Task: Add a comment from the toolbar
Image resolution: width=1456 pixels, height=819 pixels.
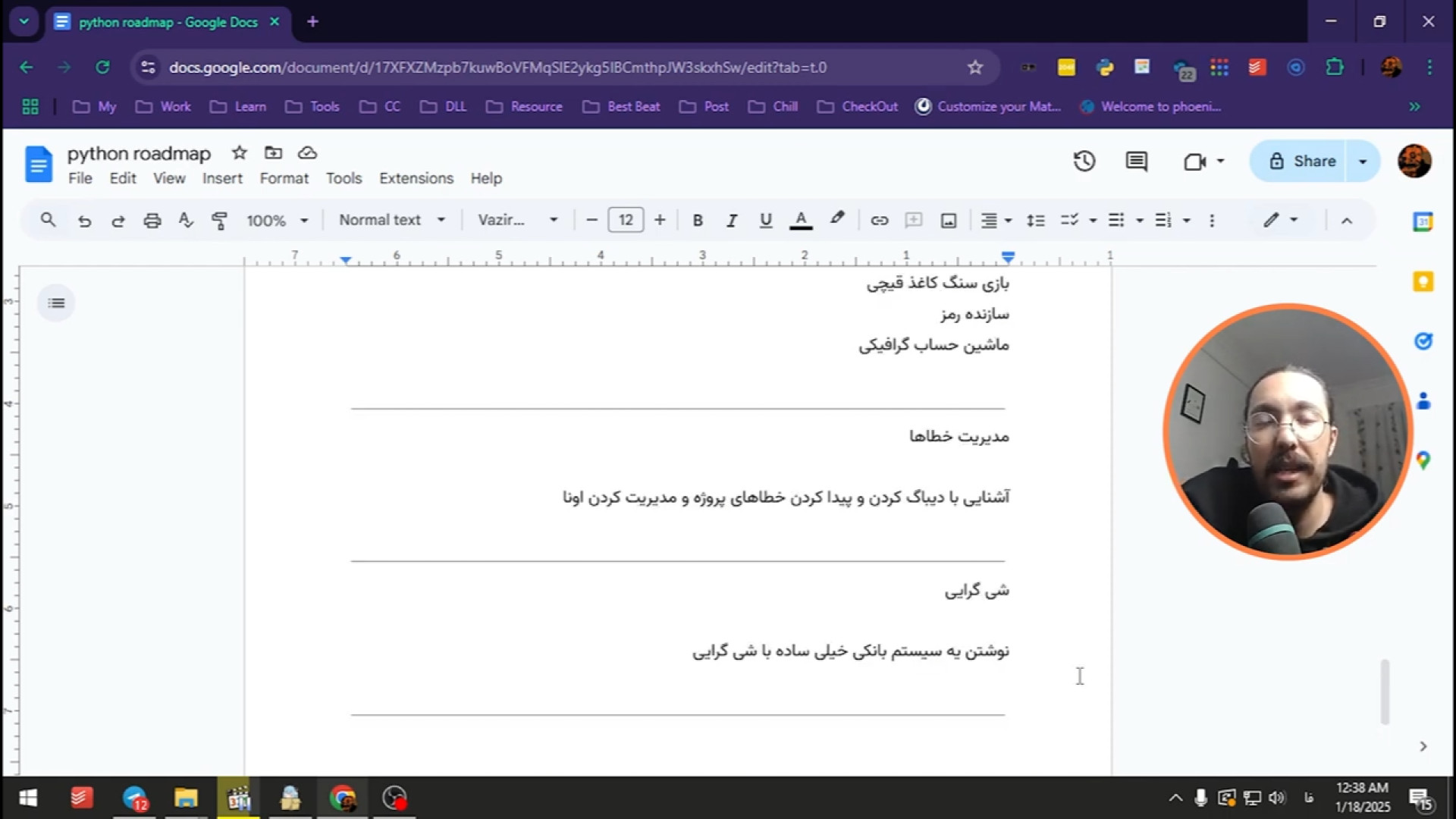Action: click(x=914, y=221)
